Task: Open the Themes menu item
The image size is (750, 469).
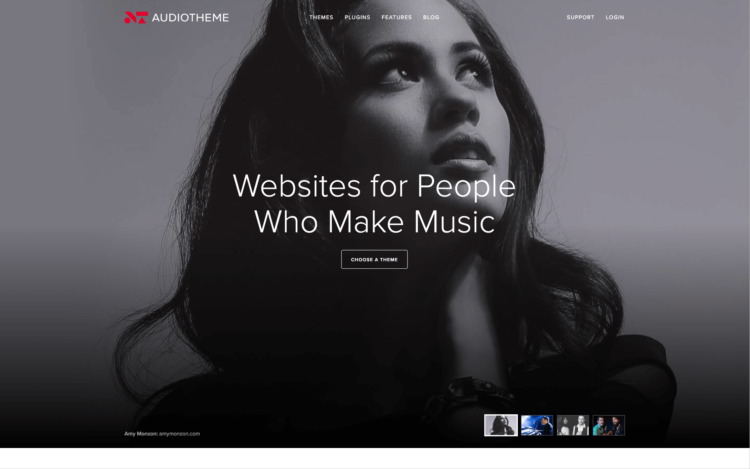Action: click(x=321, y=17)
